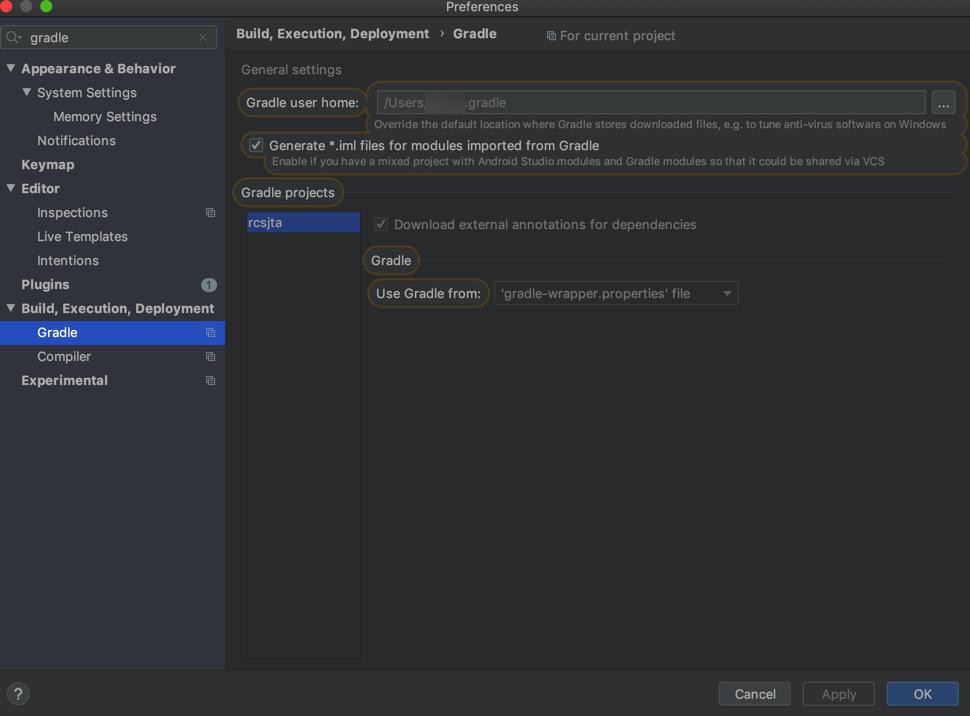Open the Use Gradle from dropdown

click(616, 293)
